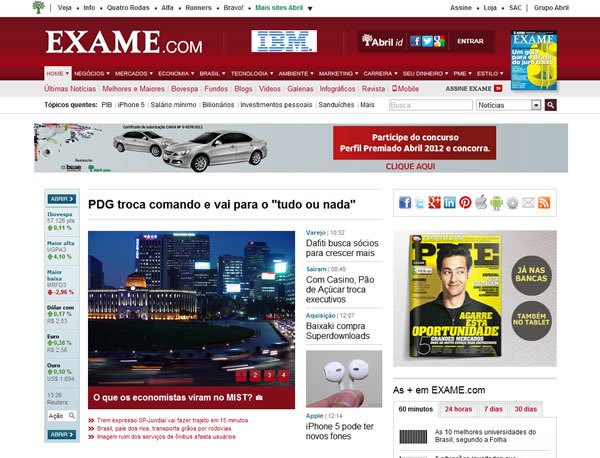The image size is (600, 458).
Task: Click the IBM sponsor logo
Action: (x=284, y=41)
